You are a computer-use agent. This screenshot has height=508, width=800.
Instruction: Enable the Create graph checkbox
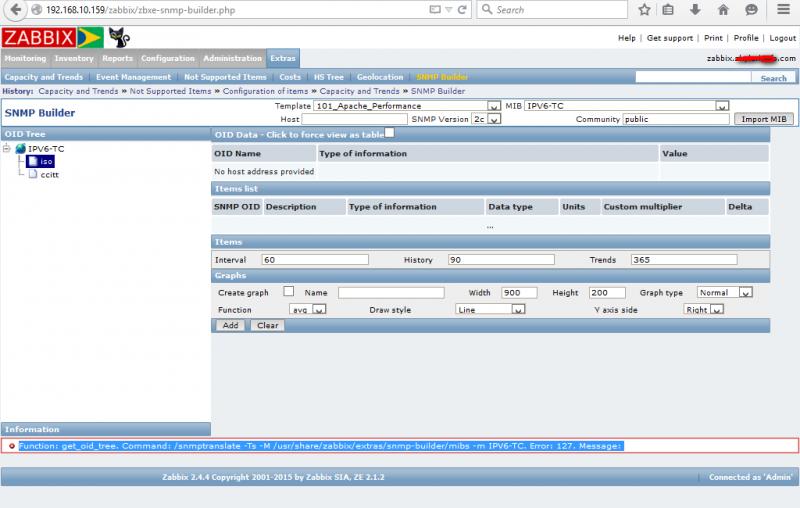click(289, 291)
